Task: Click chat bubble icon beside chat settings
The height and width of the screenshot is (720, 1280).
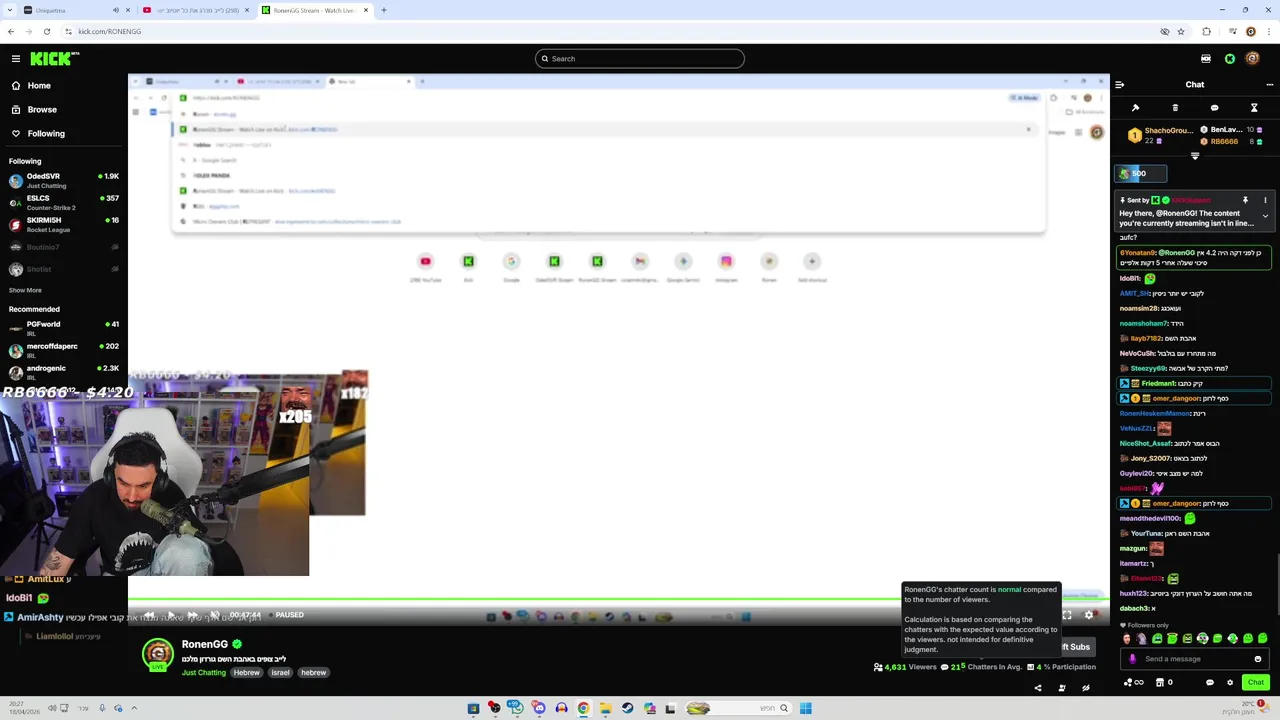Action: coord(1209,683)
